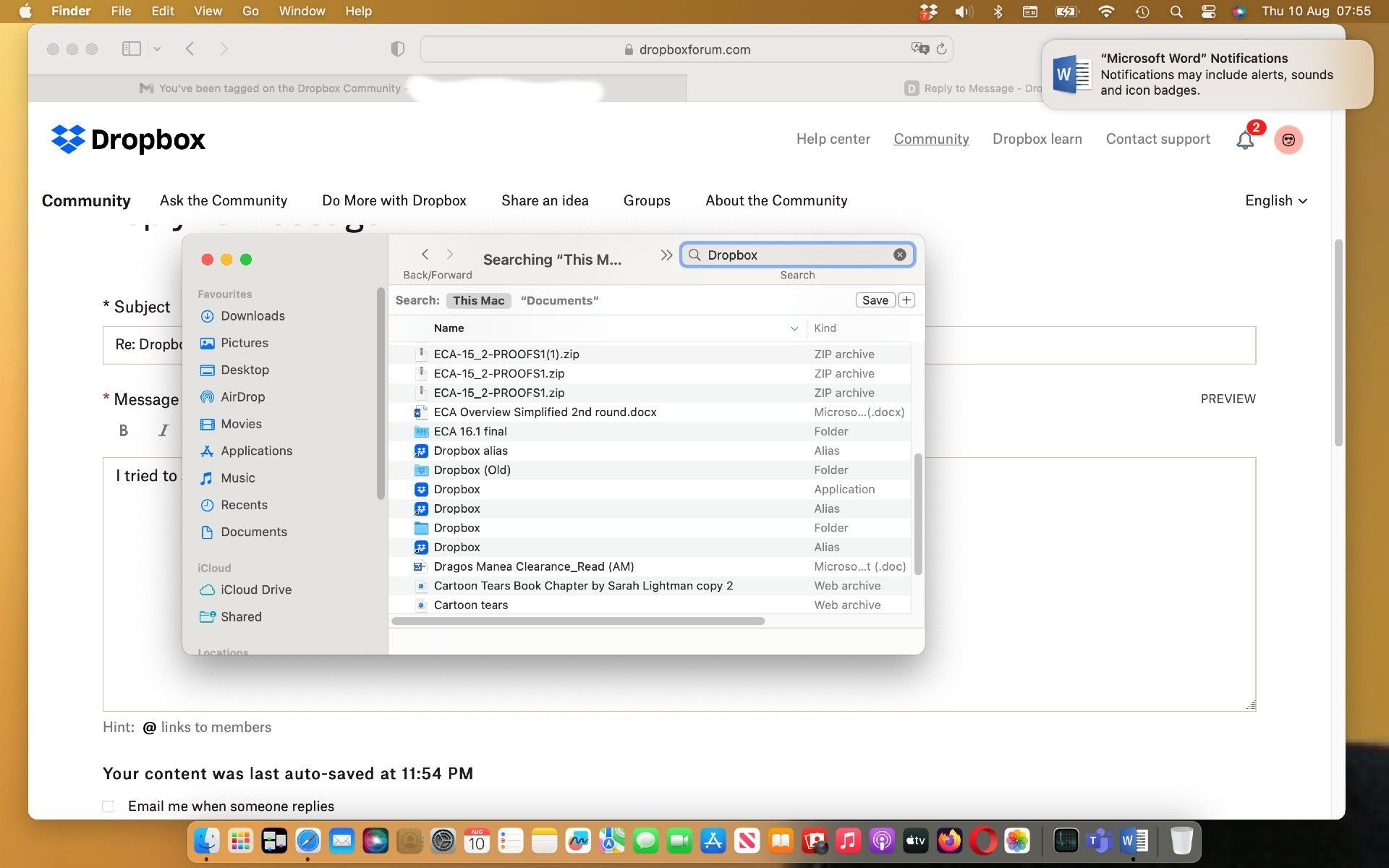
Task: Open Finder File menu
Action: coord(121,11)
